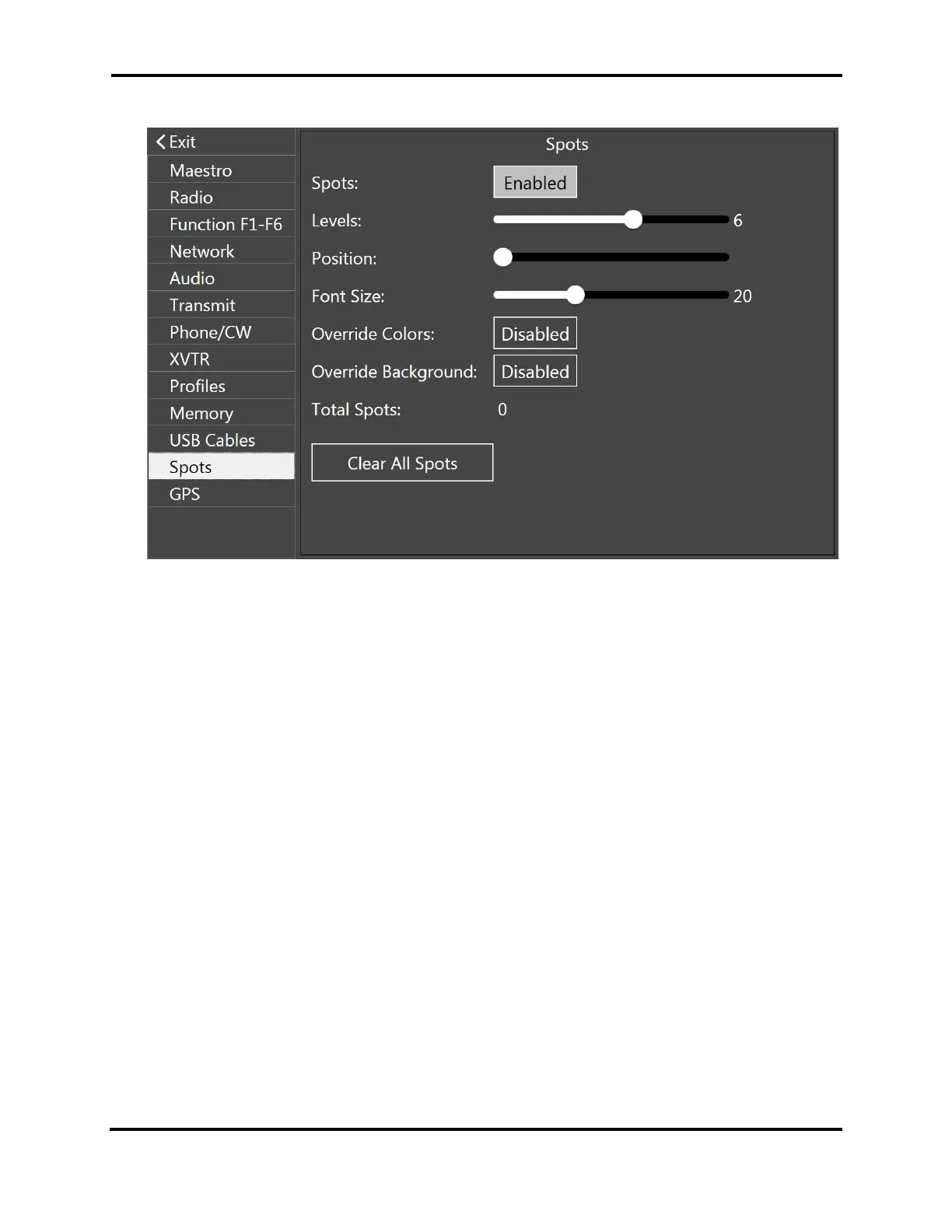This screenshot has height=1232, width=952.
Task: Click the Total Spots label
Action: pos(356,410)
